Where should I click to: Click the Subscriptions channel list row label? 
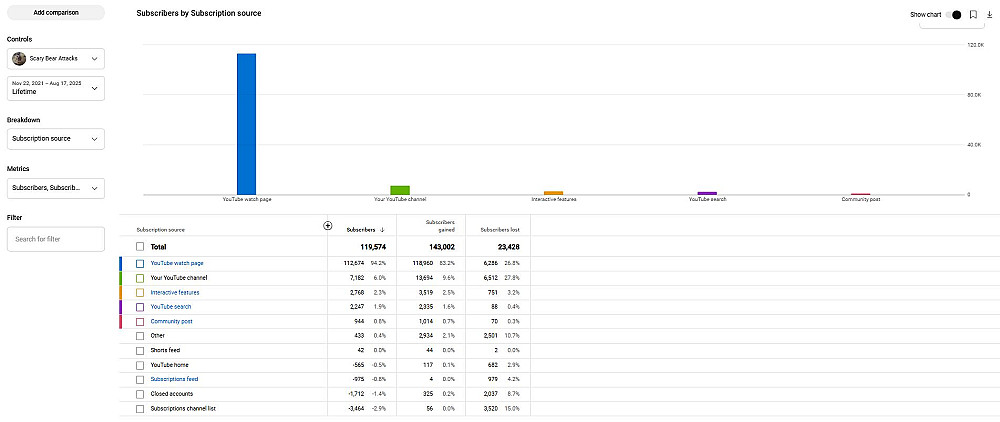click(183, 409)
